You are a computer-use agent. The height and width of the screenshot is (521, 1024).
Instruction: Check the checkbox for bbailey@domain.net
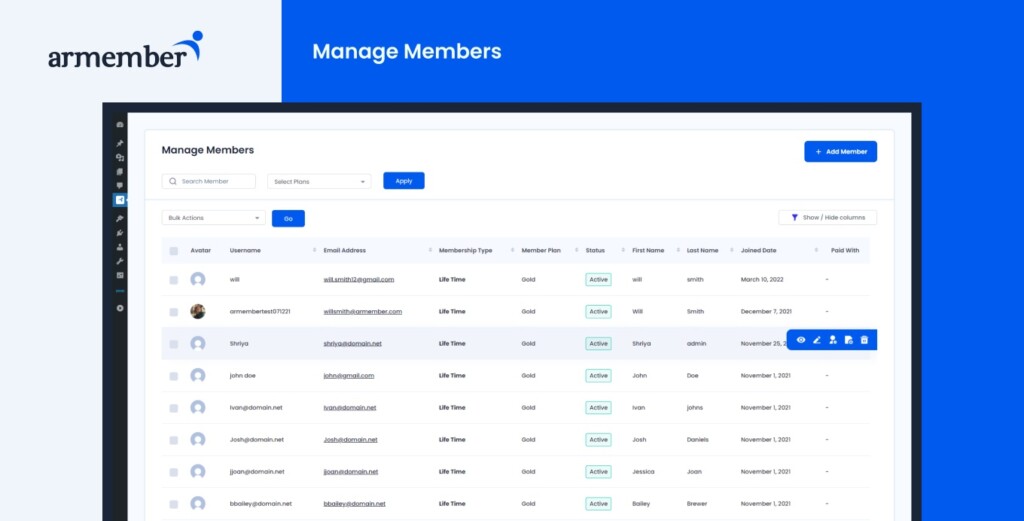pos(174,504)
